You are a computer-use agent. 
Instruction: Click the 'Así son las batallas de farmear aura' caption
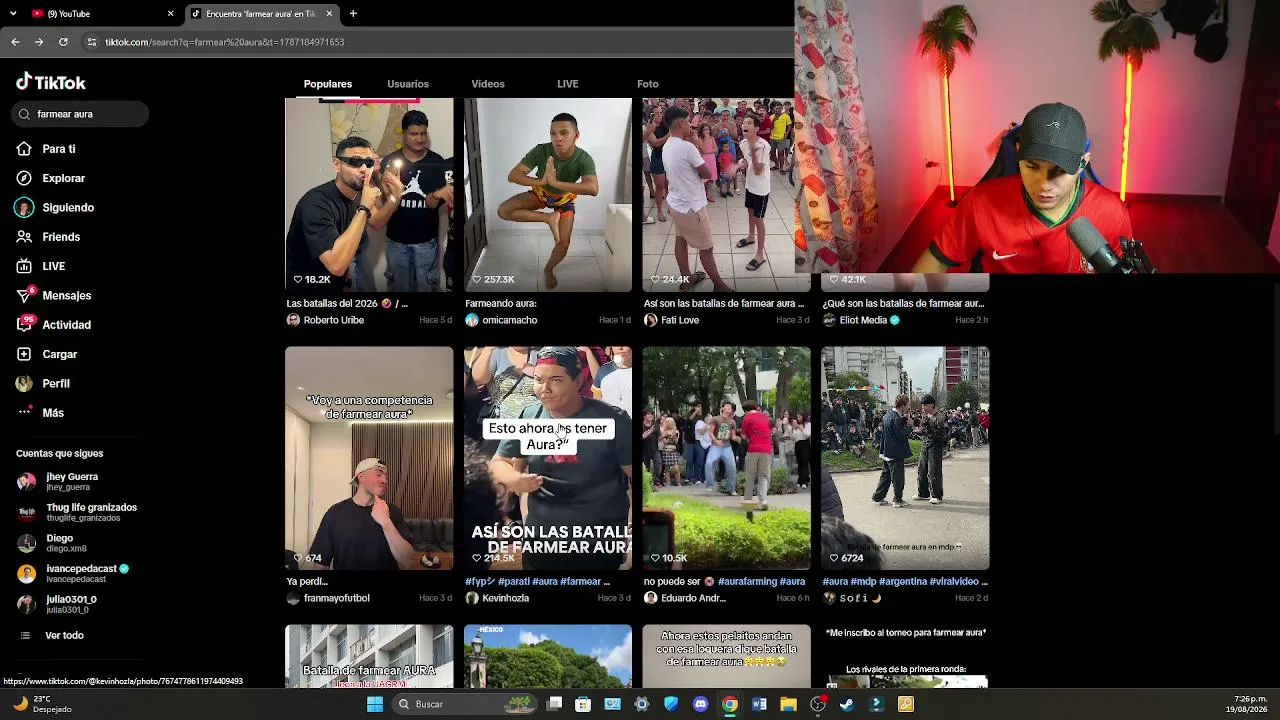(724, 303)
